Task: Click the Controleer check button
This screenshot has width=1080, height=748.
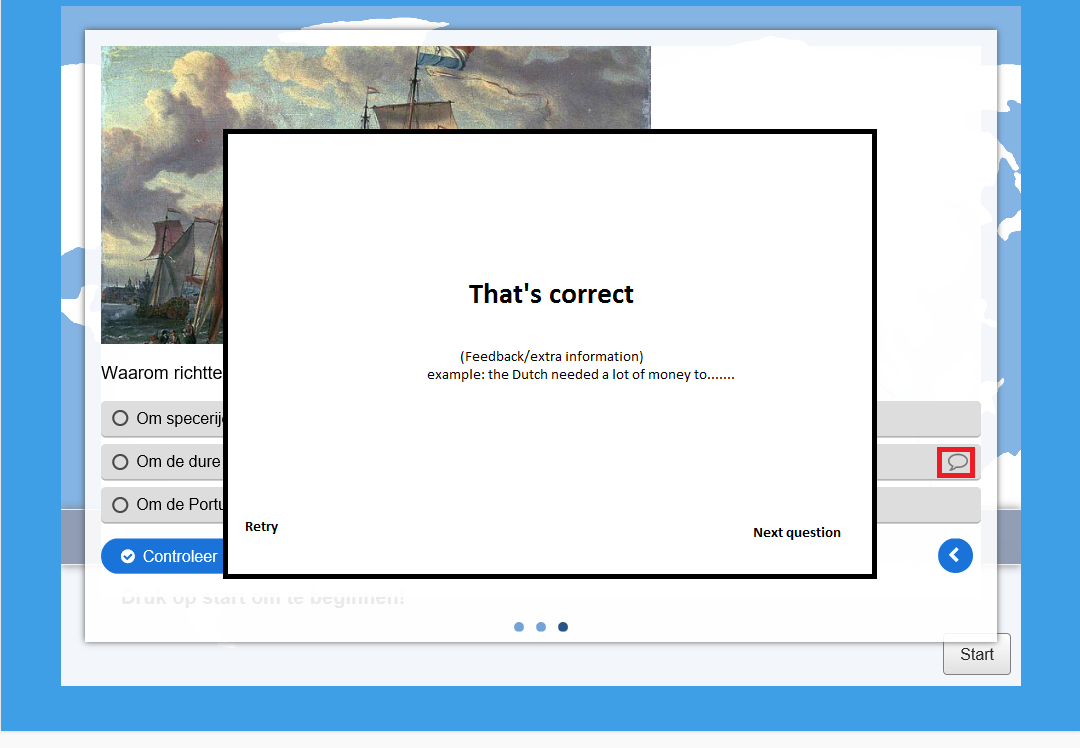Action: pyautogui.click(x=163, y=556)
